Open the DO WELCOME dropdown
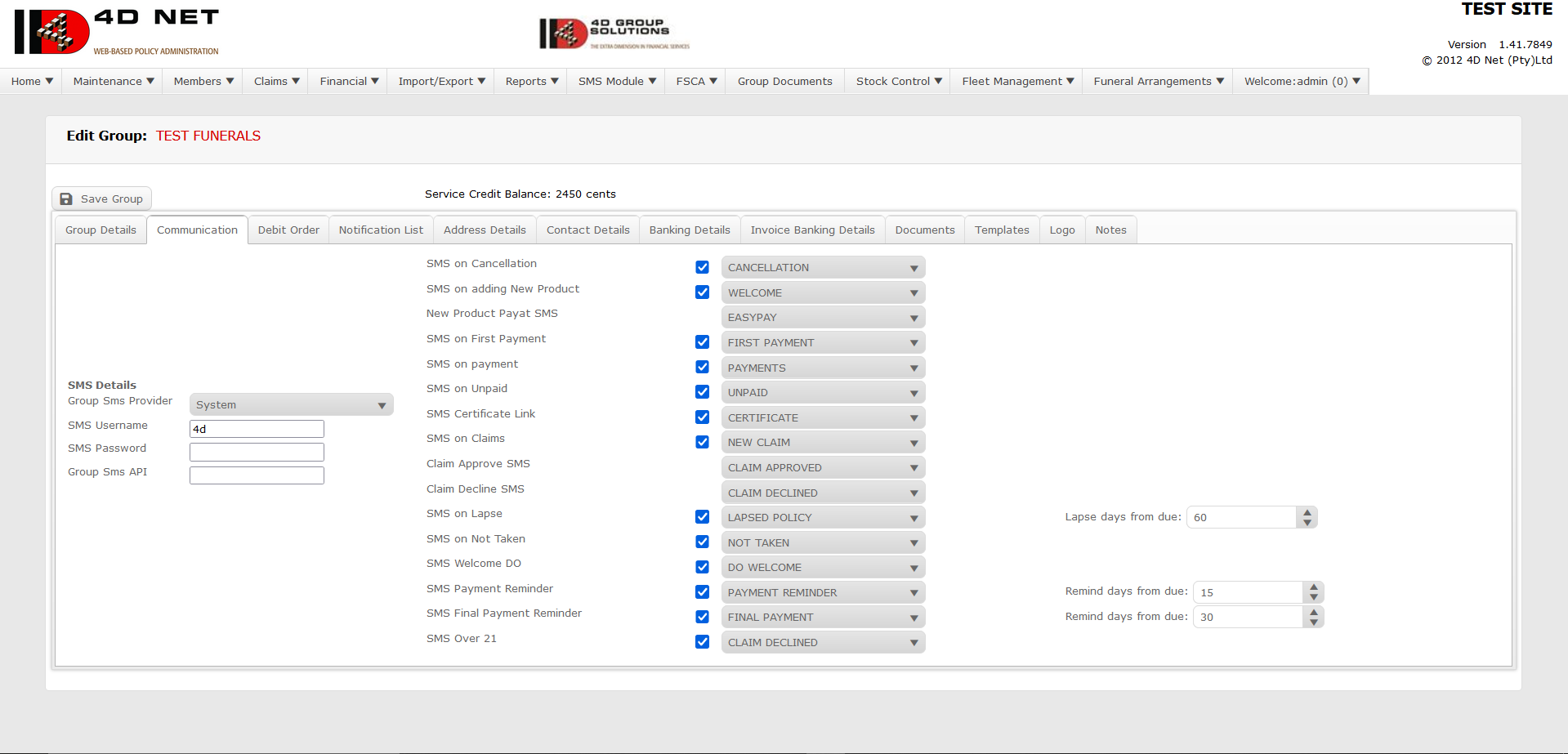Viewport: 1568px width, 754px height. click(823, 567)
